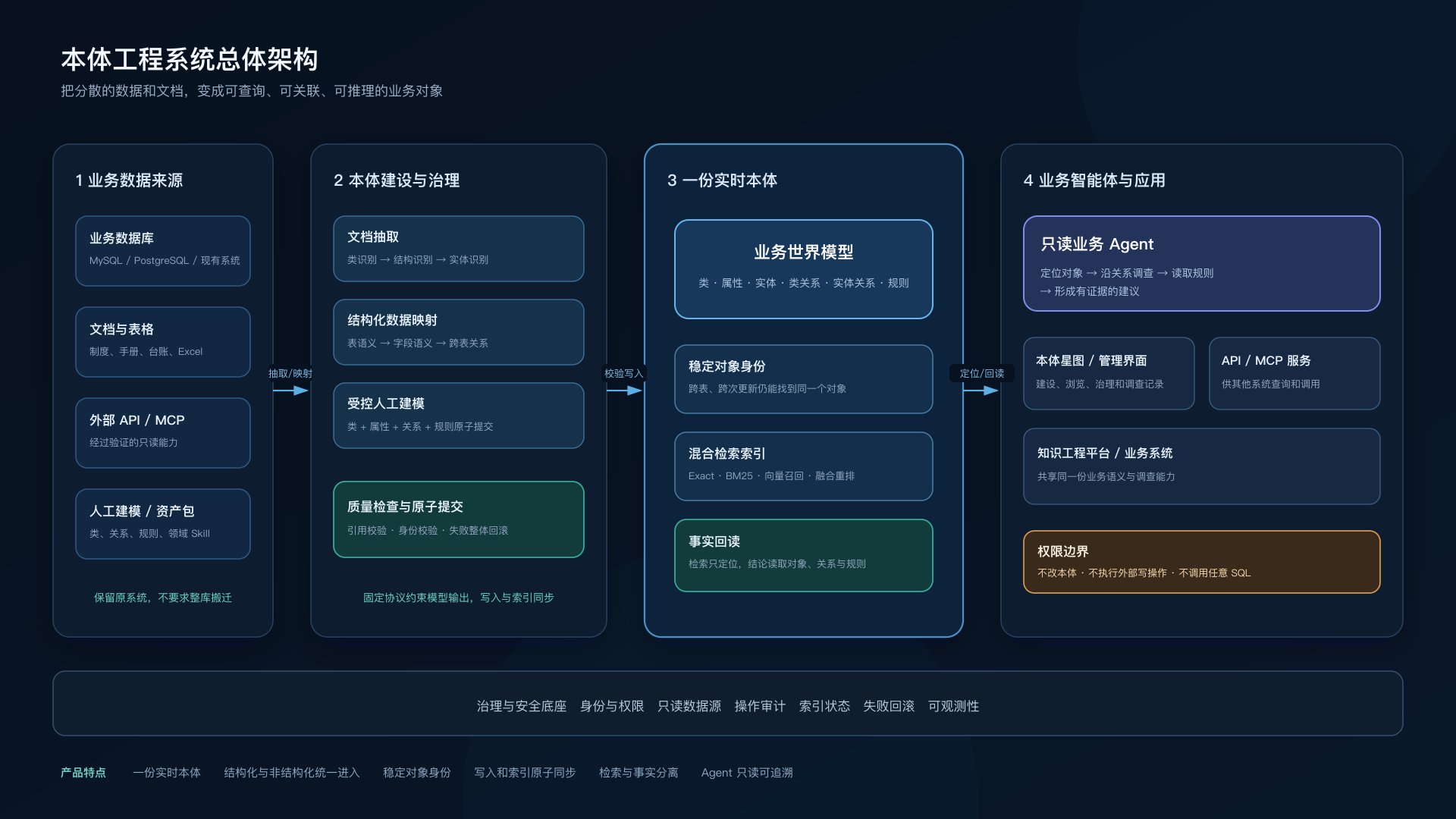Click the 业务数据库 card
1456x819 pixels.
coord(163,251)
